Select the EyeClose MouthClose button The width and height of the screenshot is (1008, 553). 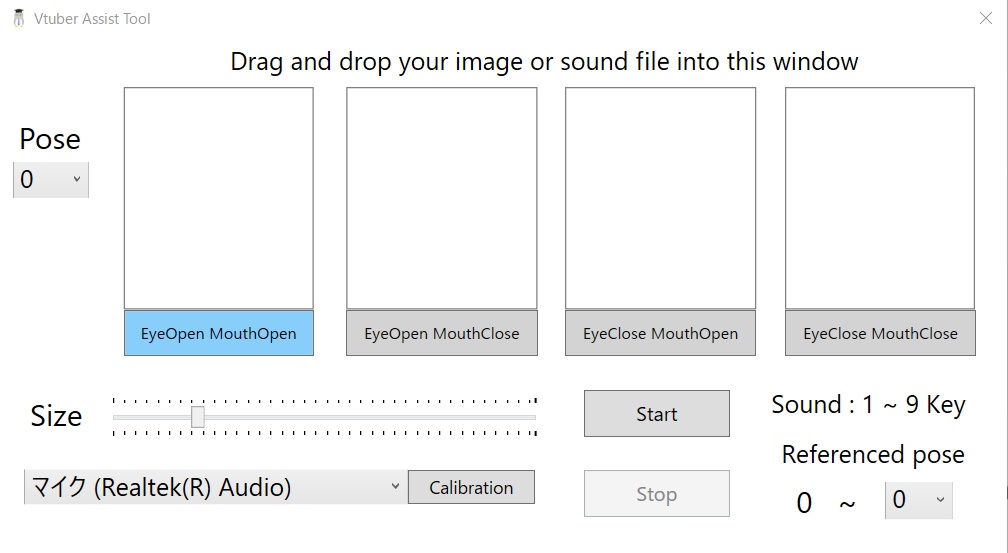[x=880, y=333]
